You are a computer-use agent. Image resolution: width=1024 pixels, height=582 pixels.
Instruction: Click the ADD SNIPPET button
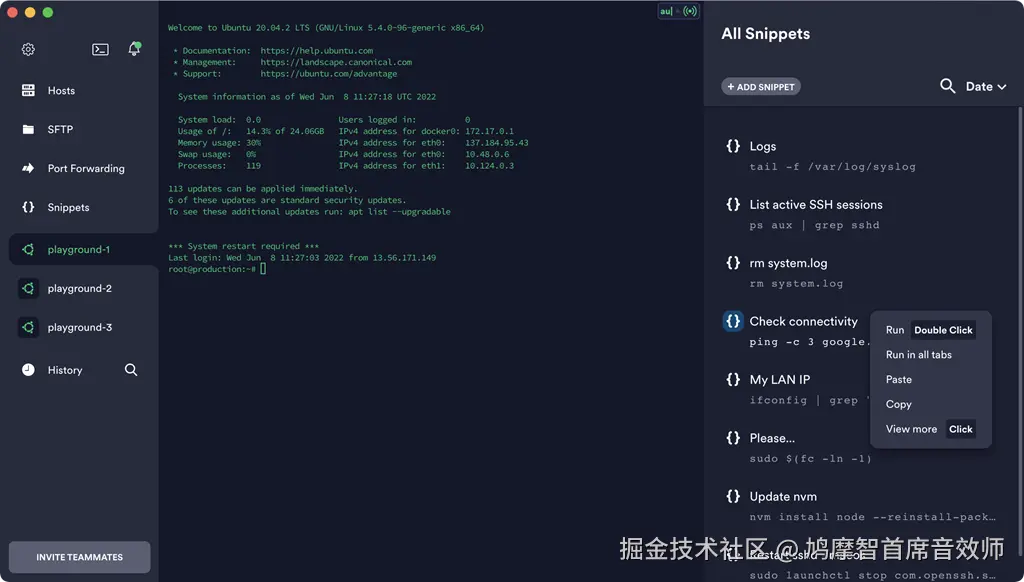(x=760, y=86)
